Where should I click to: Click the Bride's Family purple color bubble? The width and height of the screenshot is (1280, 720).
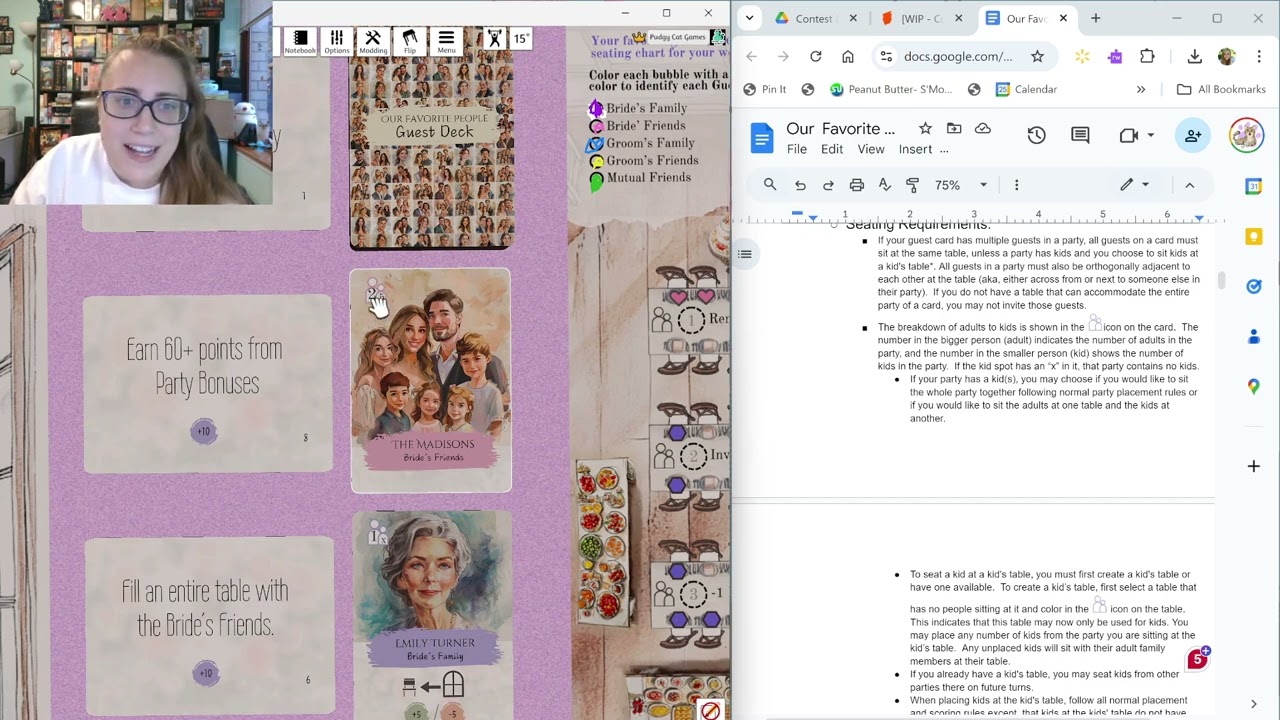(x=596, y=108)
